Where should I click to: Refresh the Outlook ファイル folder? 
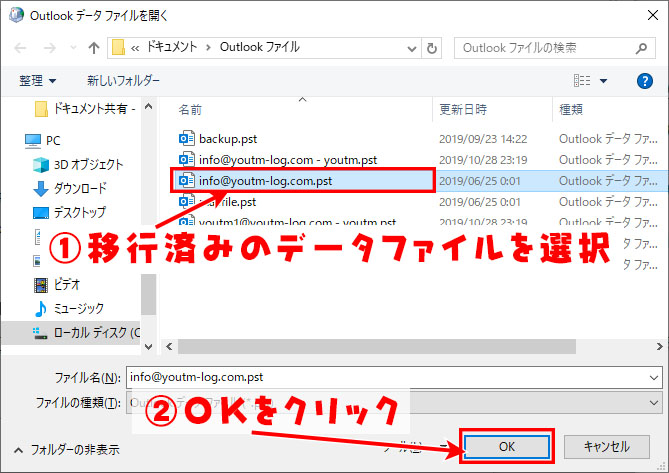click(431, 48)
